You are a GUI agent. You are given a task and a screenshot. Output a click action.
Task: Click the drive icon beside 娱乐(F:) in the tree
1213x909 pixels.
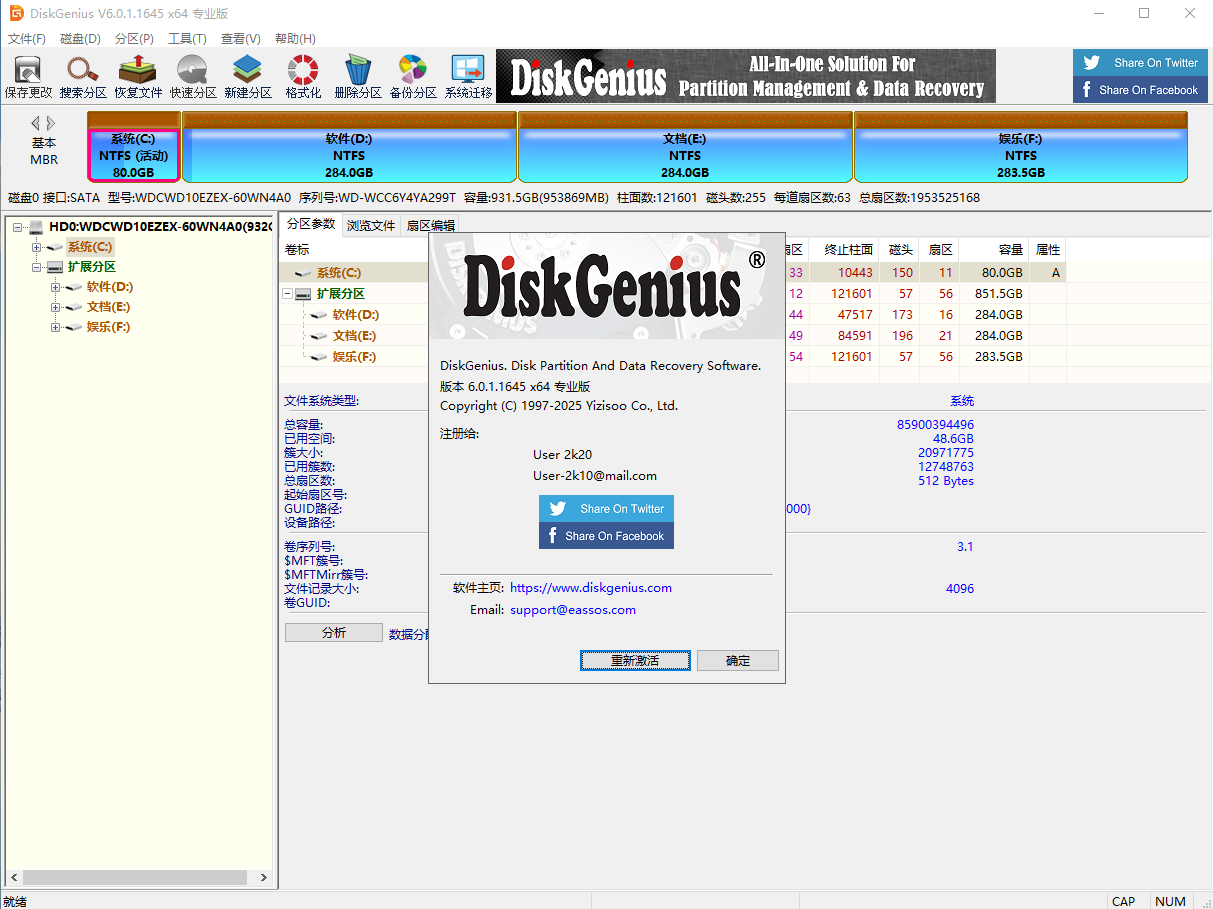[74, 327]
